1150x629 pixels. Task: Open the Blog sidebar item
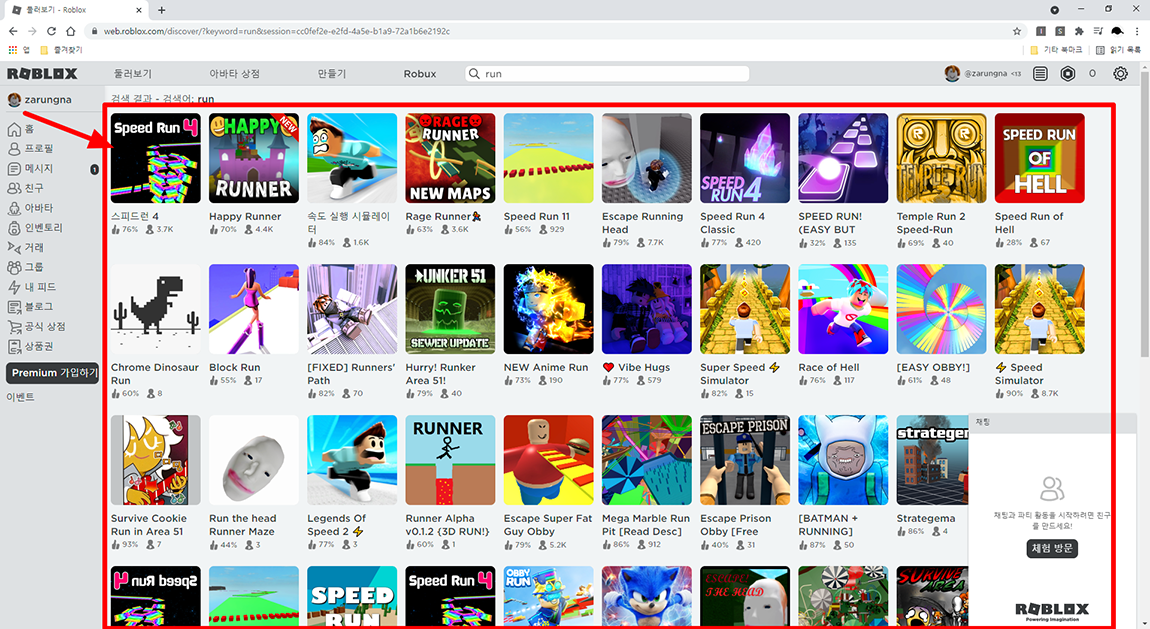coord(30,307)
